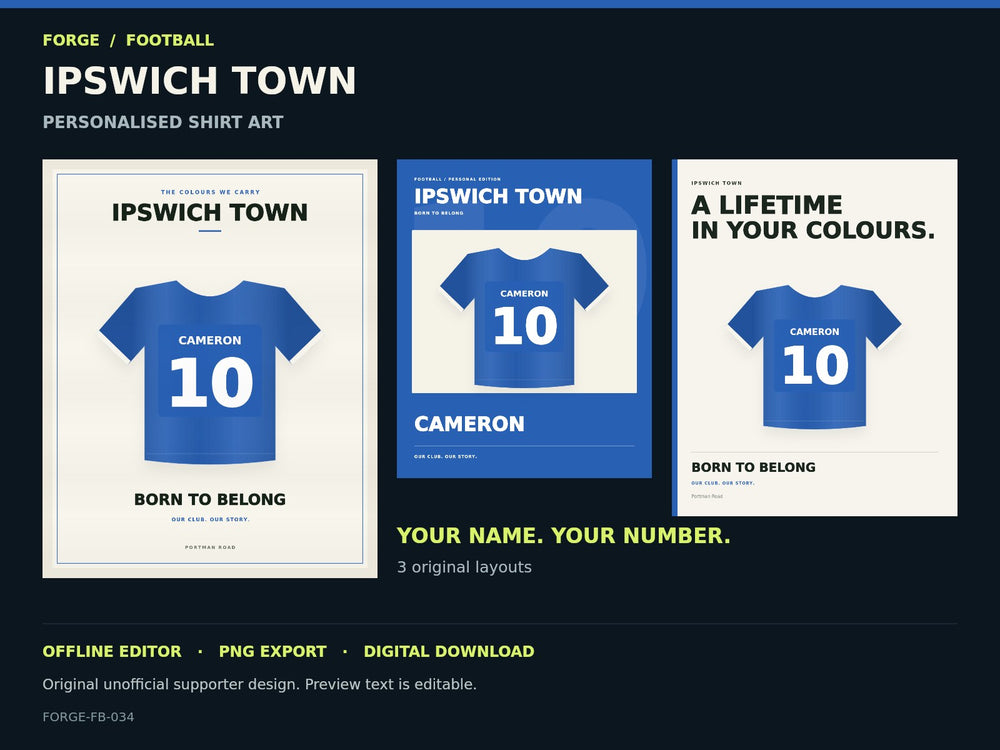Click 'BORN TO BELONG' on the cream bordered poster
Viewport: 1000px width, 750px height.
tap(210, 499)
